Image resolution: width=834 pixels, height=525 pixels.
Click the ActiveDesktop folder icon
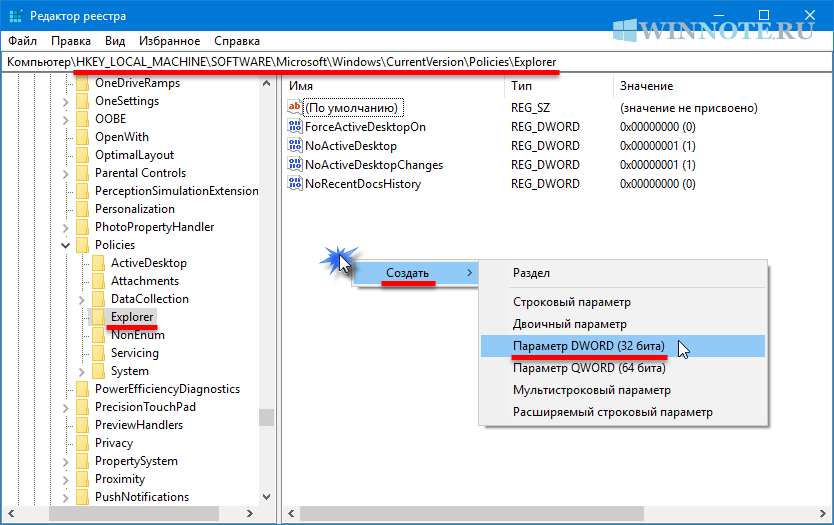[x=98, y=263]
